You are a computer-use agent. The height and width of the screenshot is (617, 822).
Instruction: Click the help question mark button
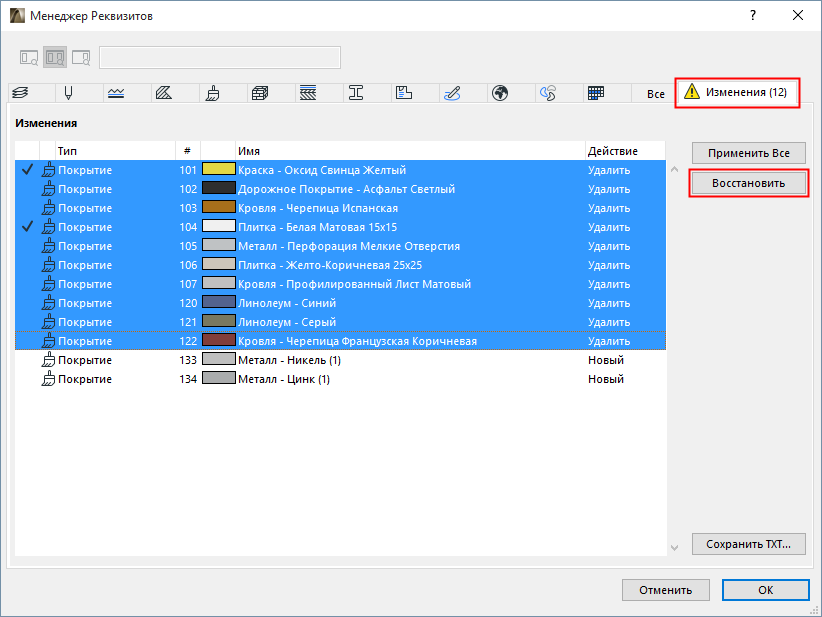coord(753,15)
